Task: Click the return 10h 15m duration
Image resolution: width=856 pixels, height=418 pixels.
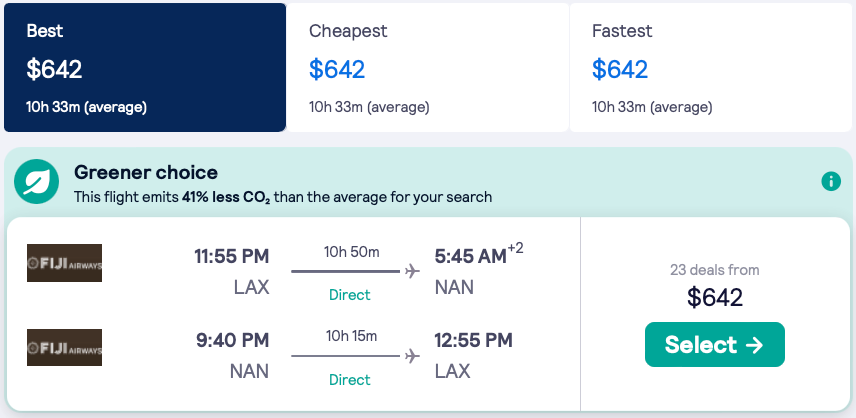Action: (x=351, y=336)
